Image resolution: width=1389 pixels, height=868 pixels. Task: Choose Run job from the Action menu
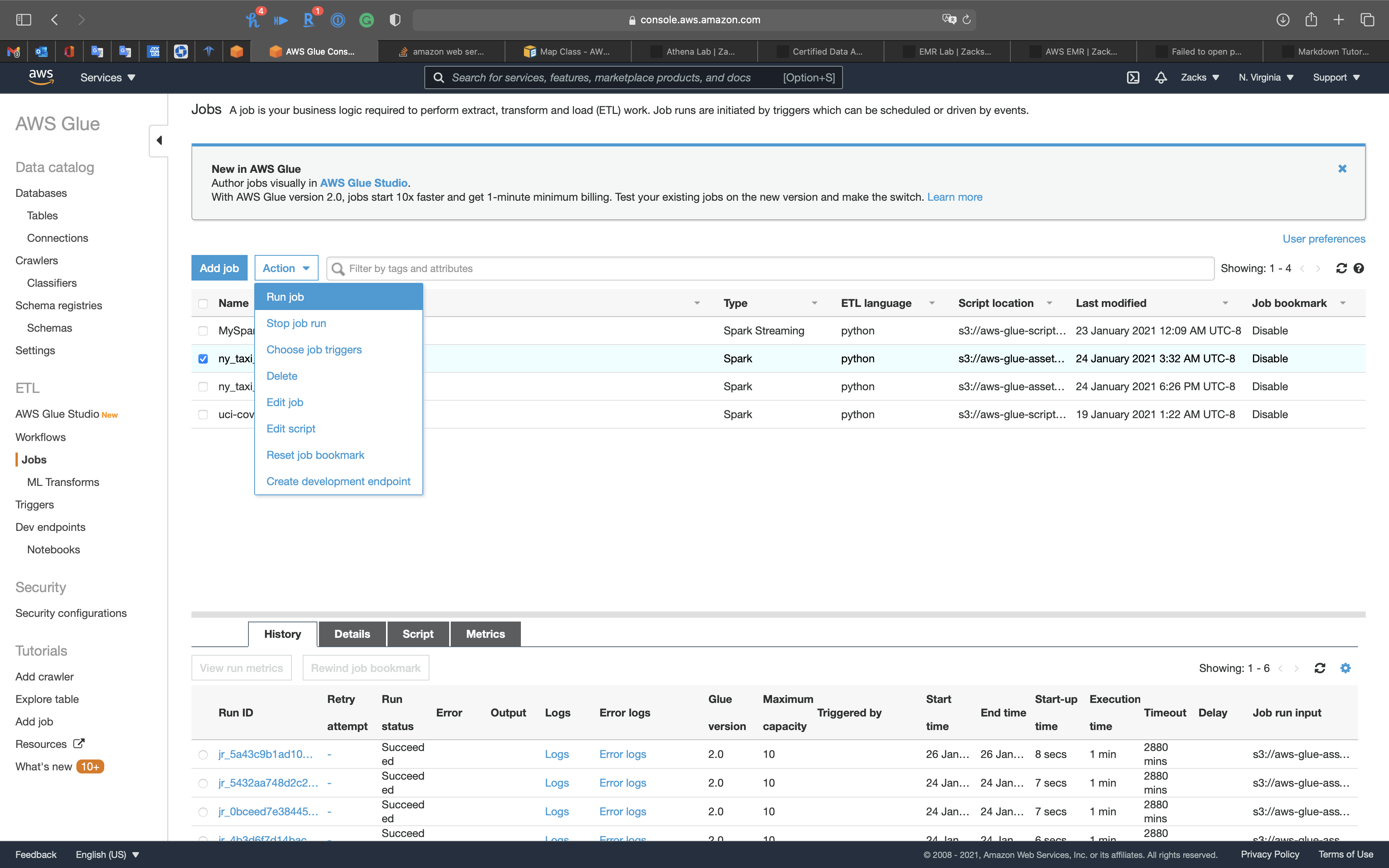(x=285, y=297)
